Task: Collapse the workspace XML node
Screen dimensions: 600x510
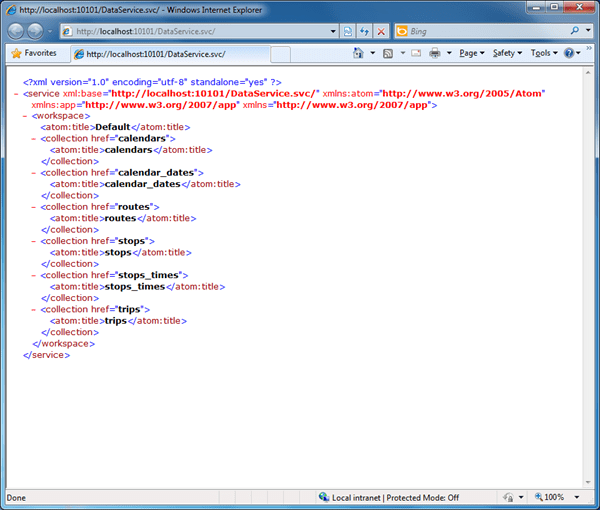Action: [23, 116]
